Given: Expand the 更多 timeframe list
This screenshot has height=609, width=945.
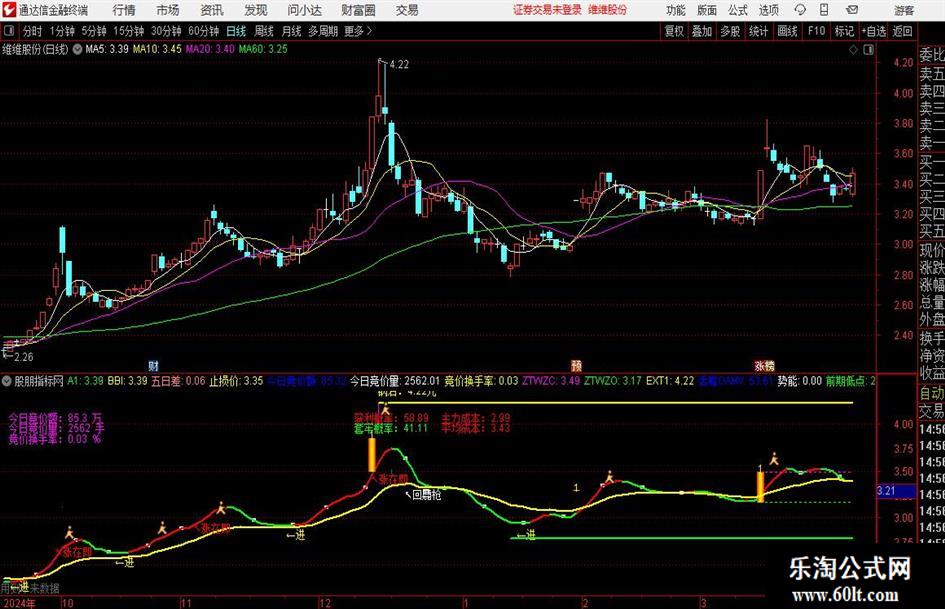Looking at the screenshot, I should [x=358, y=31].
